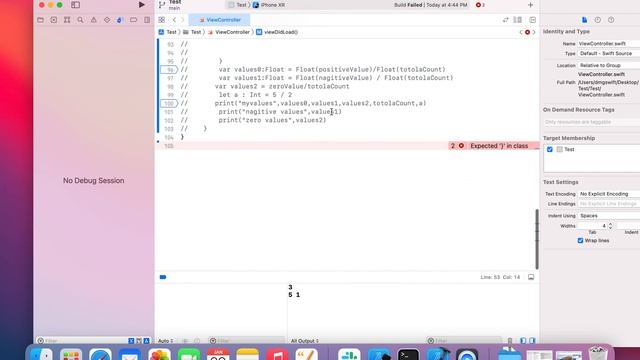Image resolution: width=640 pixels, height=360 pixels.
Task: Select the Debug navigator icon
Action: (x=120, y=20)
